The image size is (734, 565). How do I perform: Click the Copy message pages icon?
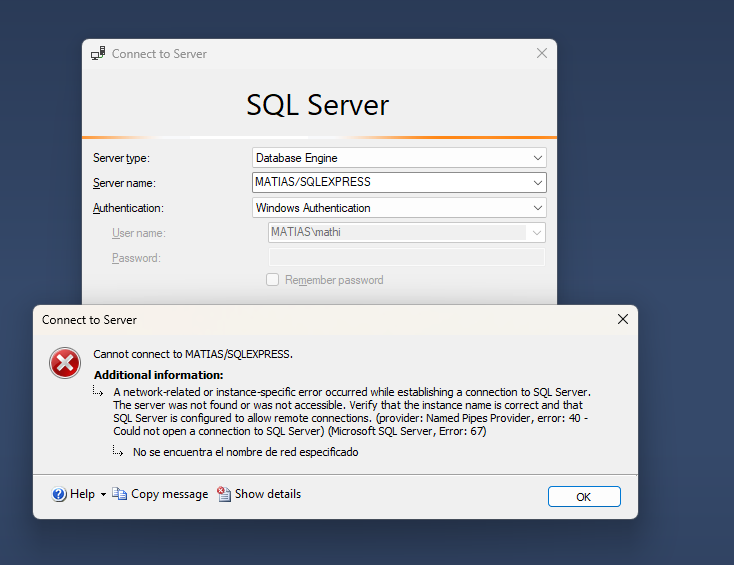[119, 494]
